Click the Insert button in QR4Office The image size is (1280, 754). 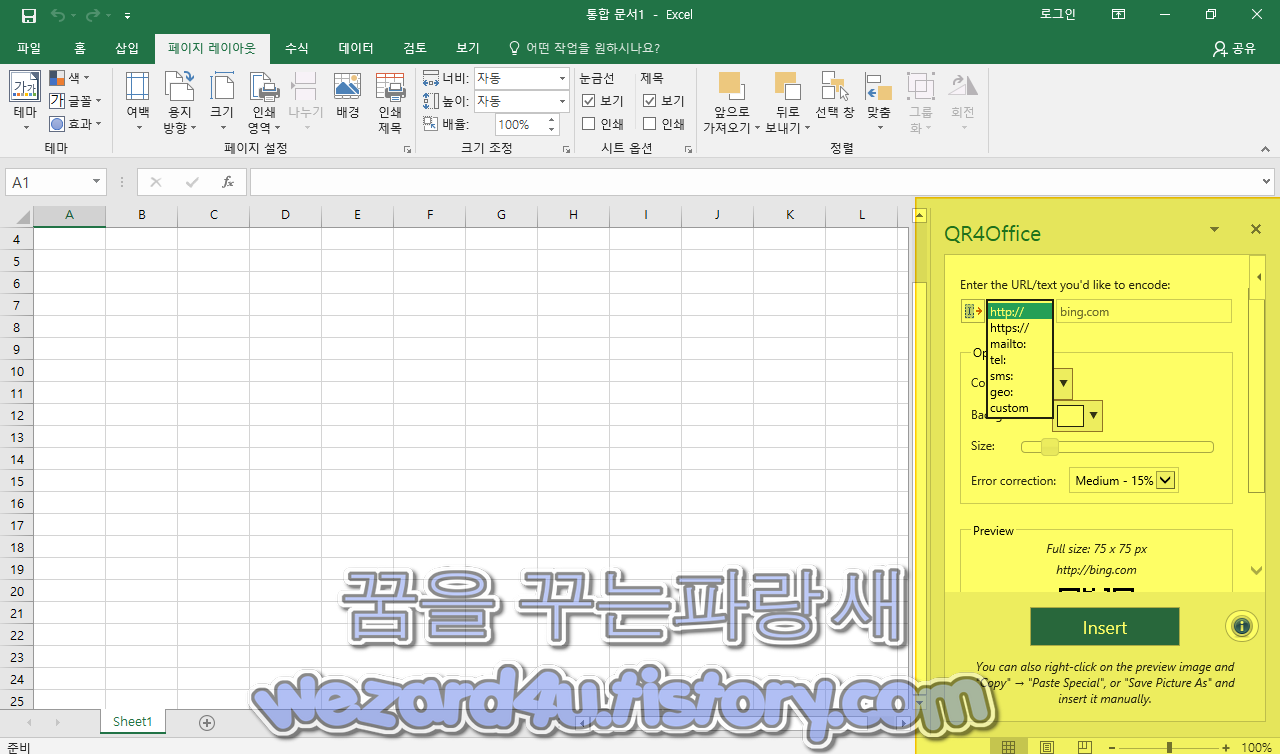[1104, 627]
